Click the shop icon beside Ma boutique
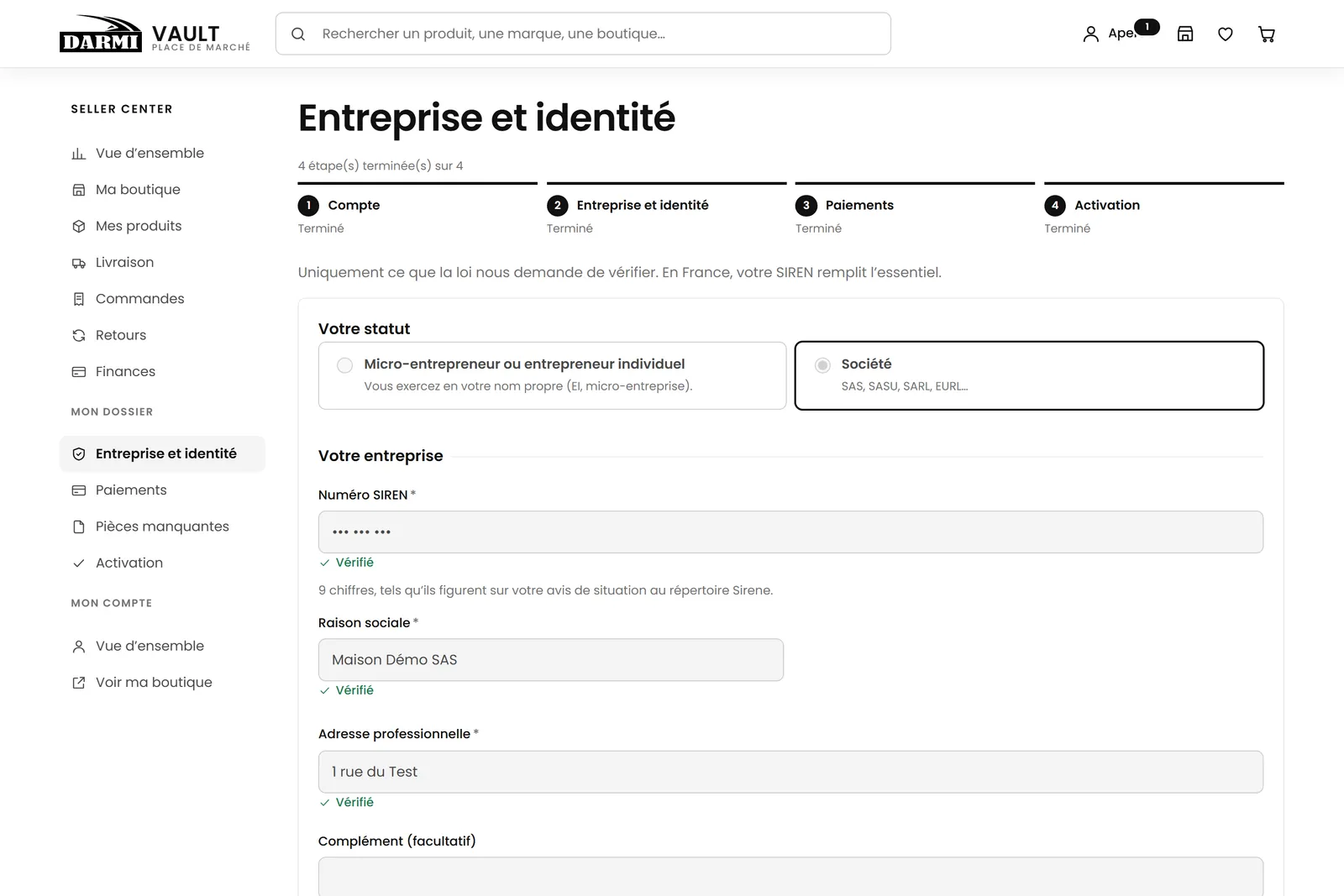The image size is (1344, 896). click(x=79, y=190)
